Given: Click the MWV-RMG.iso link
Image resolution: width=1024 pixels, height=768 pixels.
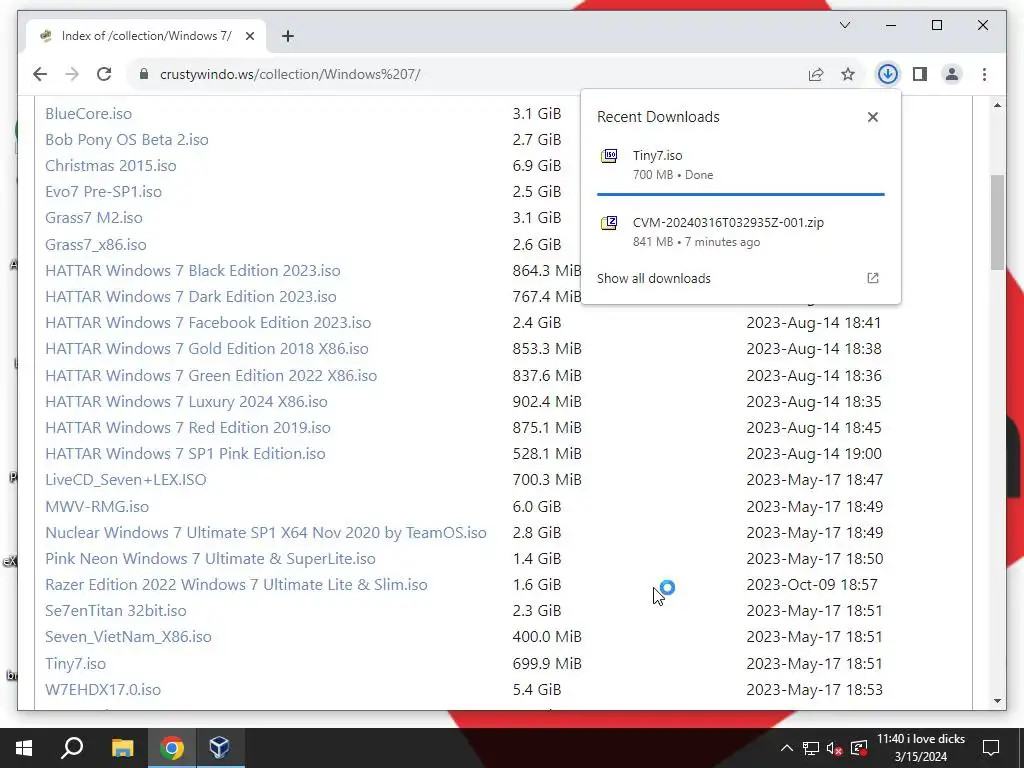Looking at the screenshot, I should (x=97, y=507).
